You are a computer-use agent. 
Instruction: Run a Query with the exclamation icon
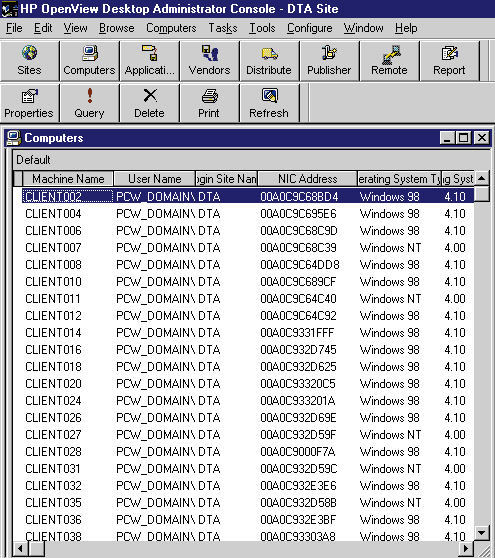pyautogui.click(x=89, y=104)
